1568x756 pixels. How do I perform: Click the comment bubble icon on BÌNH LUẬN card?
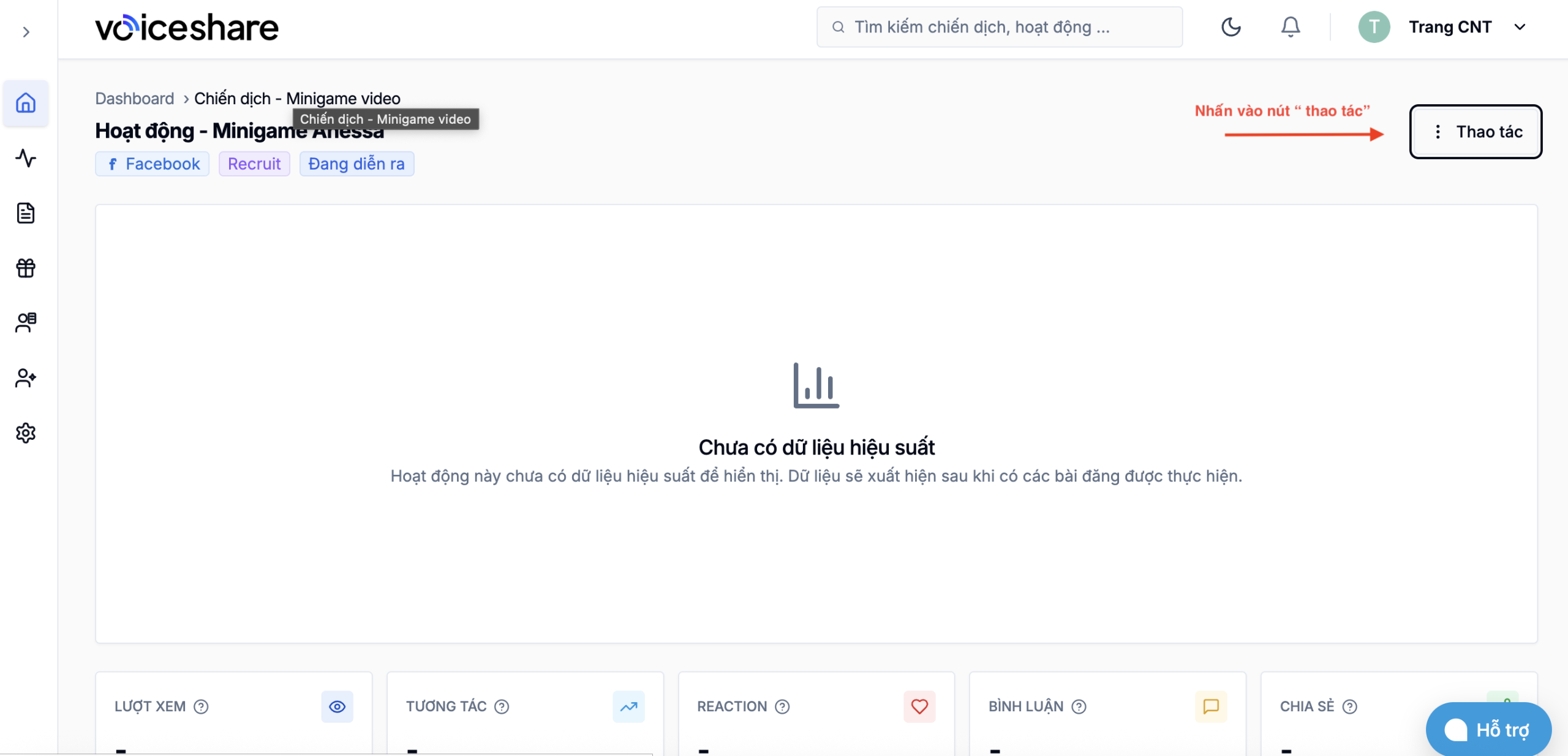[x=1211, y=706]
